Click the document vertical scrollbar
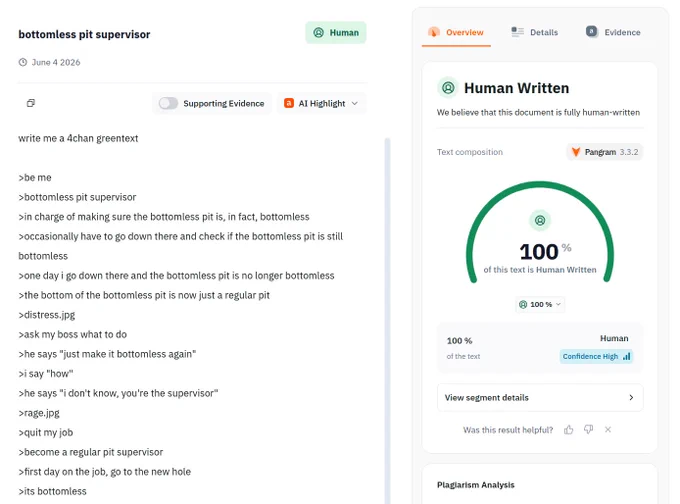The image size is (680, 504). pyautogui.click(x=387, y=321)
